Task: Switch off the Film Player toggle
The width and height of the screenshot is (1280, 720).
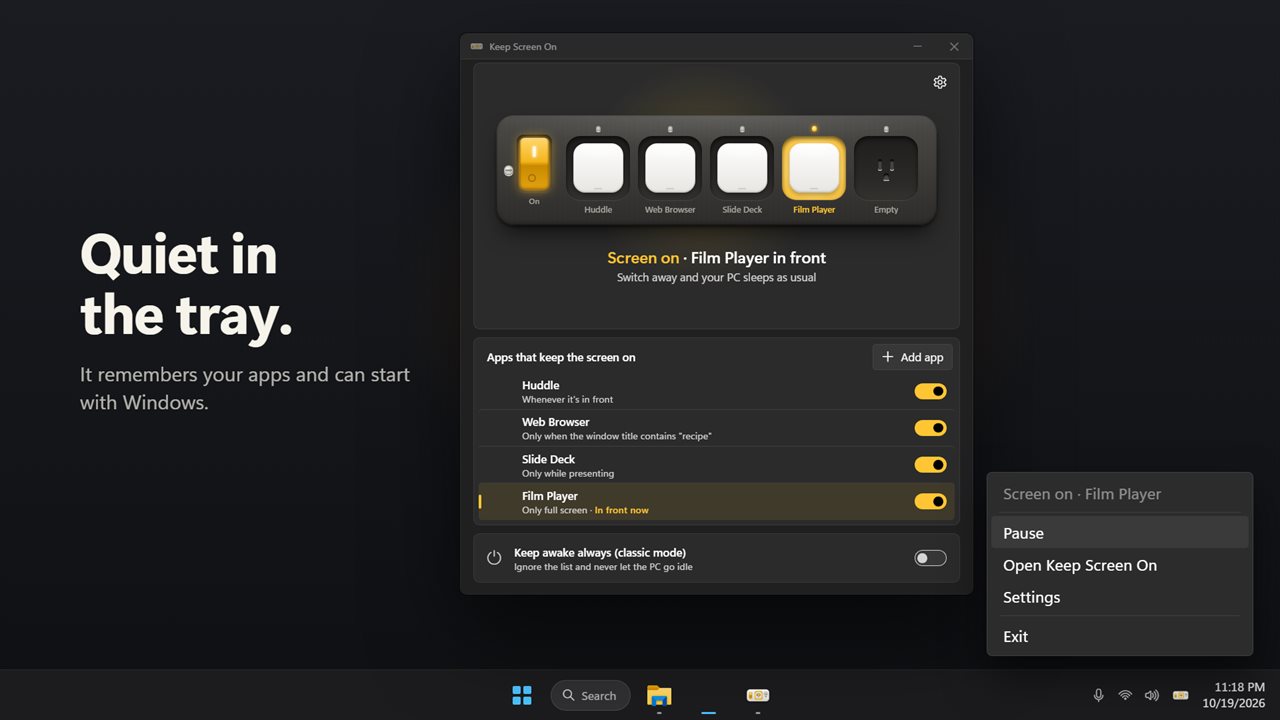Action: click(x=930, y=501)
